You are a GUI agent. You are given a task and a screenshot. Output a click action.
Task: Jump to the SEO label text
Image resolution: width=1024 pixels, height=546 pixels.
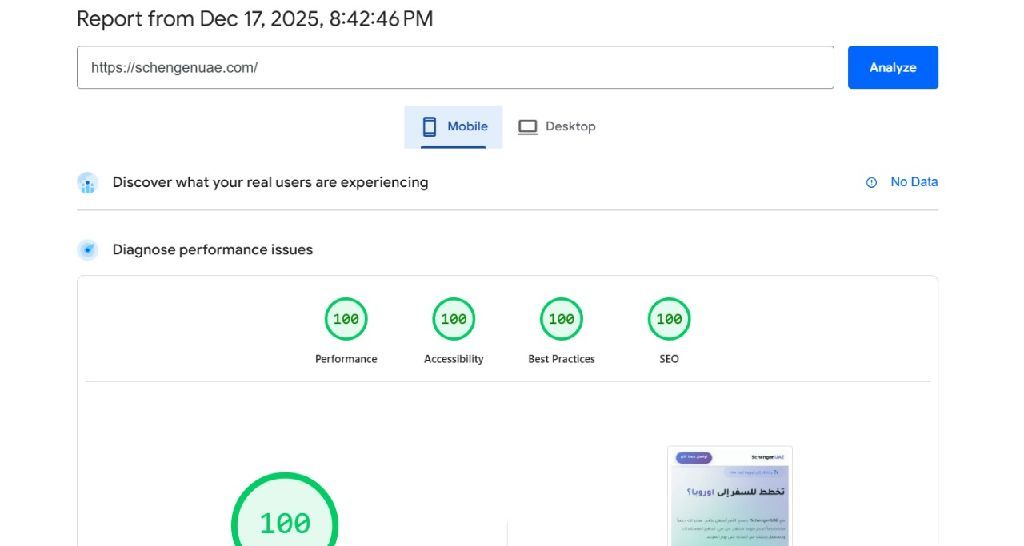669,359
